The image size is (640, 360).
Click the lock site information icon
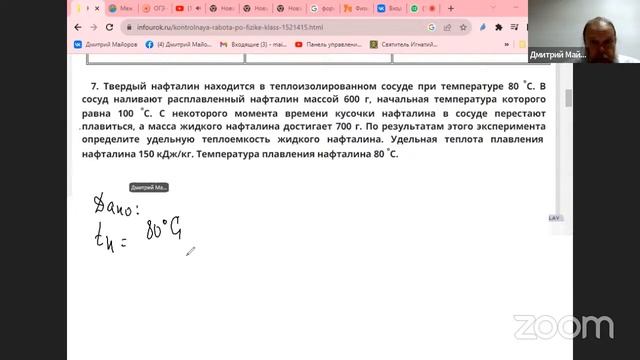pos(129,27)
